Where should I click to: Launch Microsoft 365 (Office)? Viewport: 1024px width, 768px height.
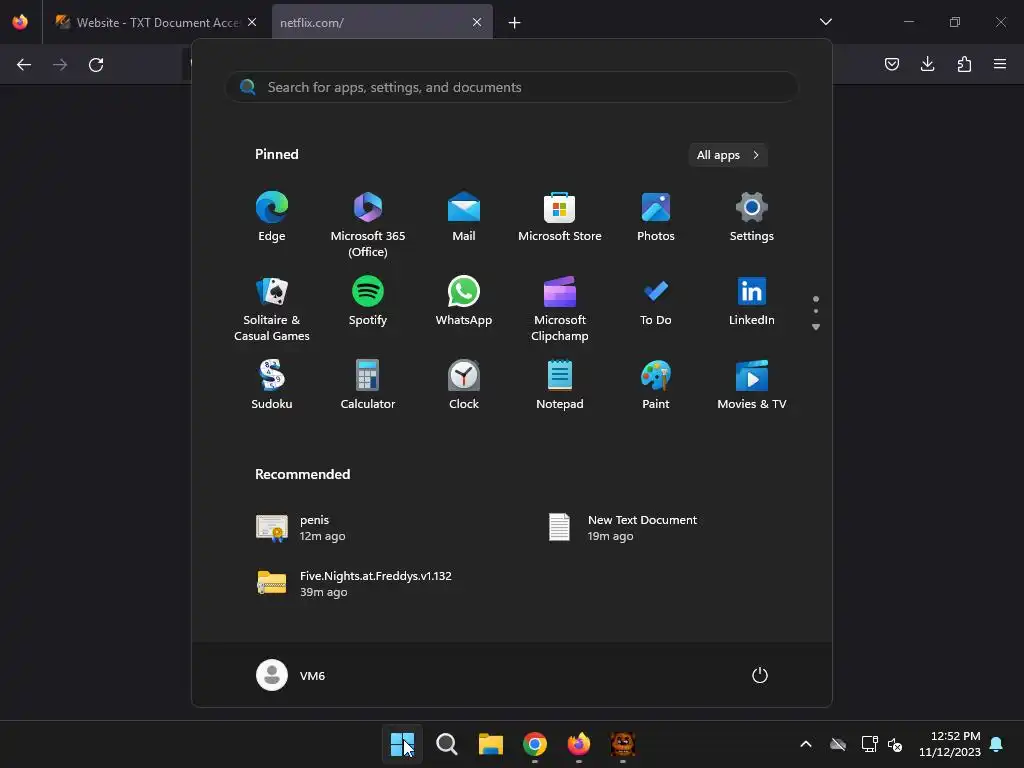click(x=368, y=225)
